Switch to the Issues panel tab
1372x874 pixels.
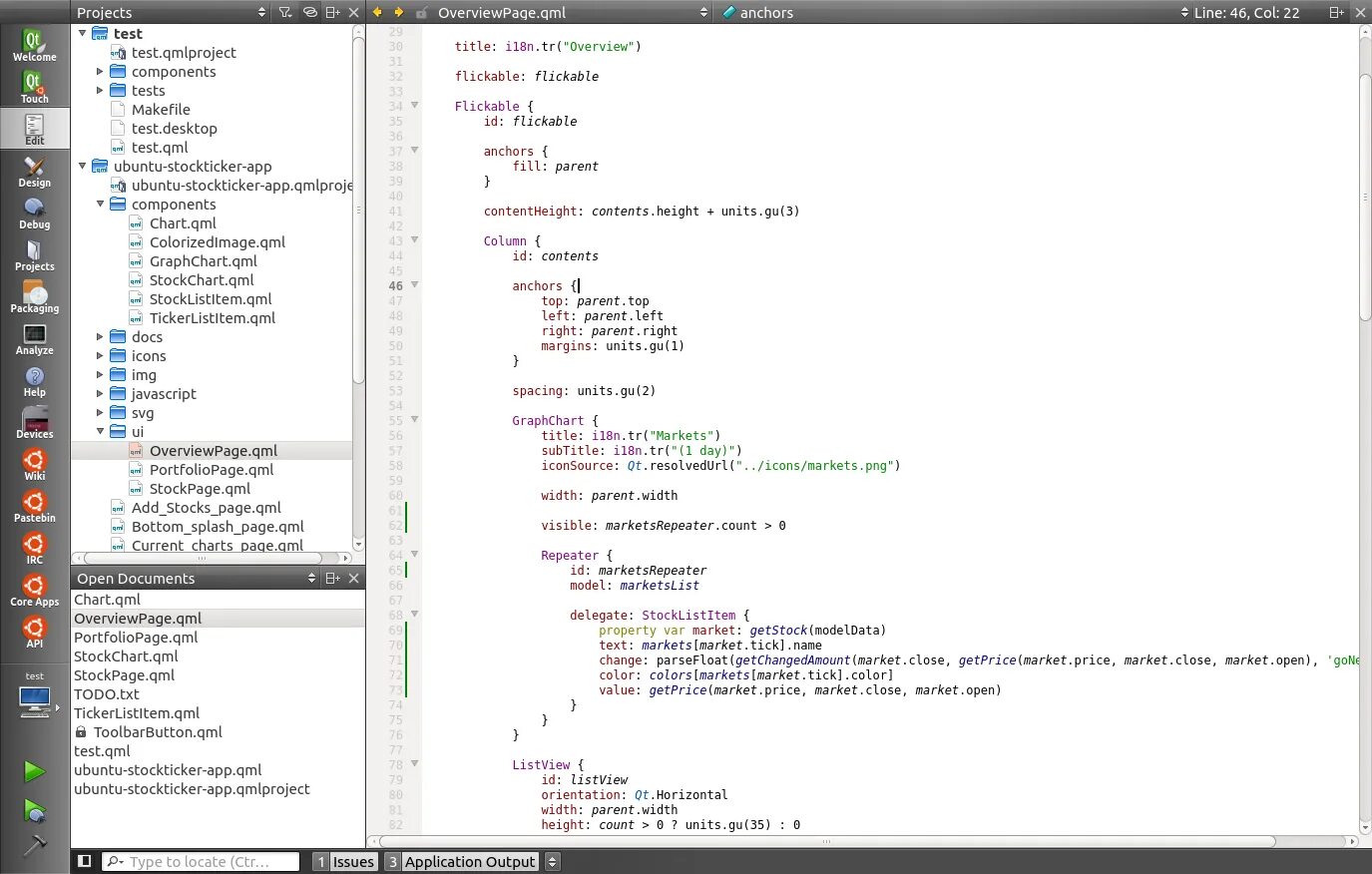(352, 861)
